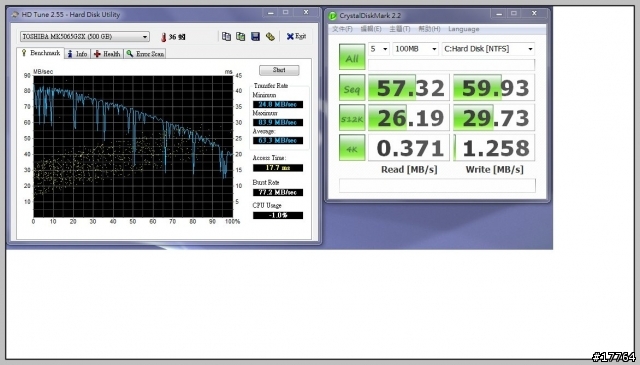Click the 4K read result 0.371
Screen dimensions: 640x365
(409, 148)
